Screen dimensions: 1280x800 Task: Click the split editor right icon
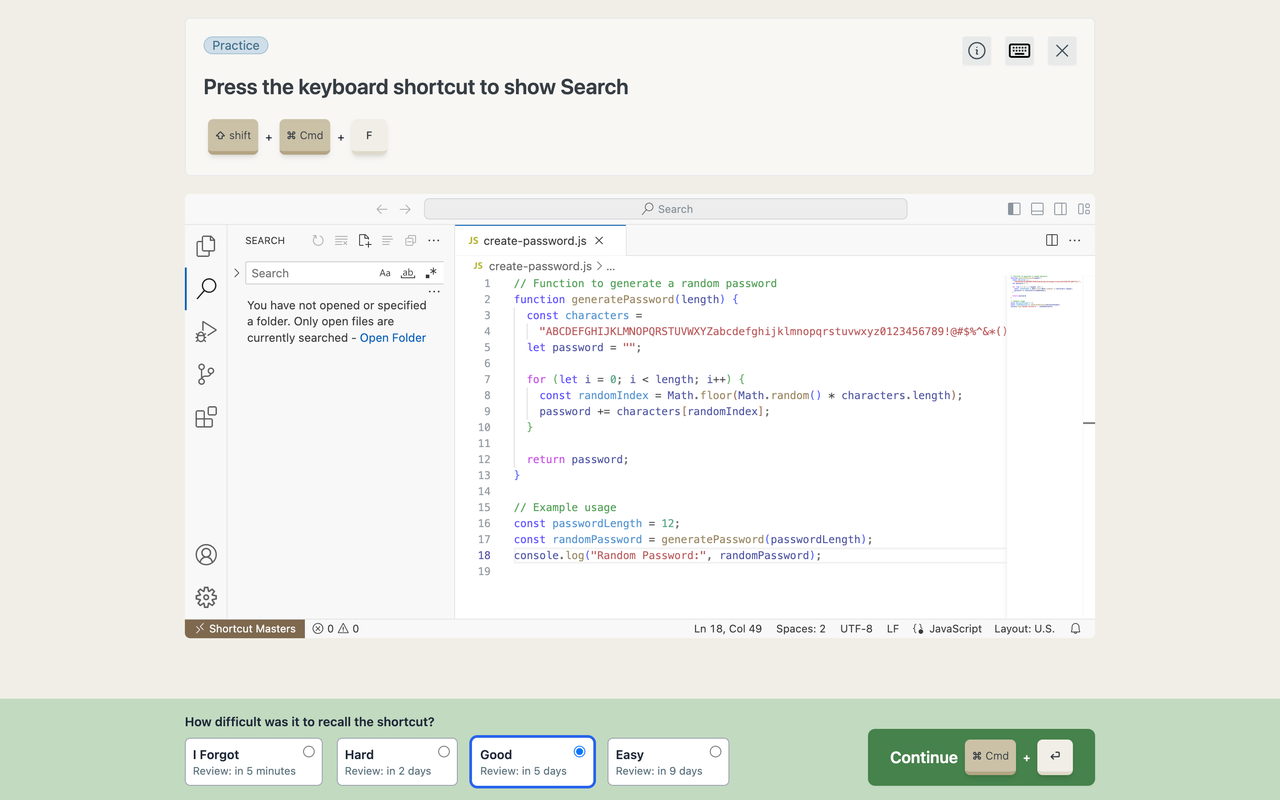1051,240
